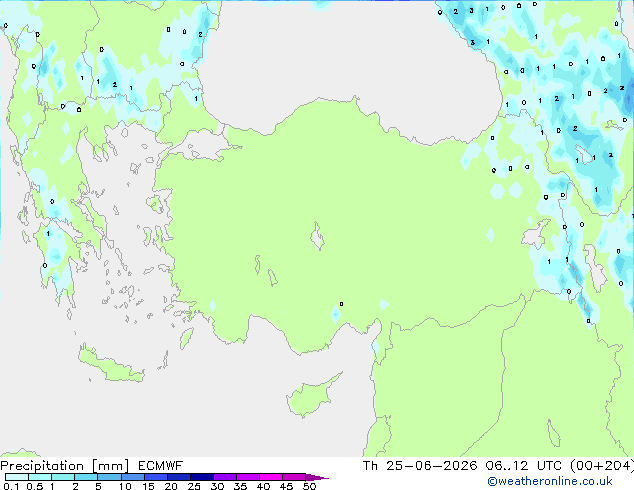Click the legend label "50"
This screenshot has height=490, width=634.
309,486
